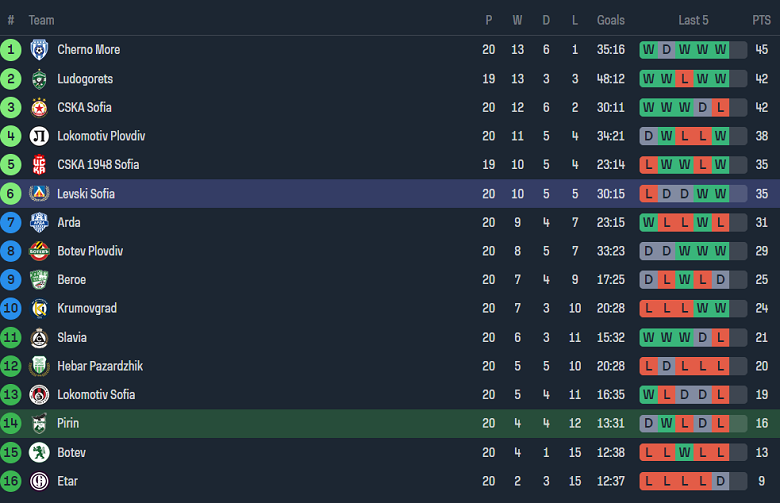Click the Last 5 column header

(693, 20)
